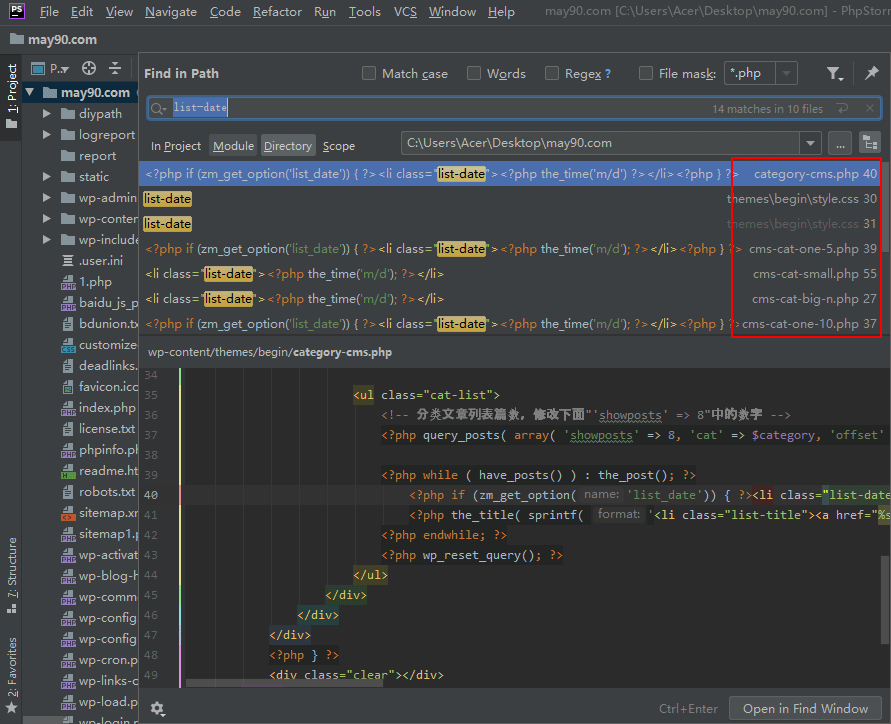Open the file mask *.php dropdown arrow

coord(786,73)
